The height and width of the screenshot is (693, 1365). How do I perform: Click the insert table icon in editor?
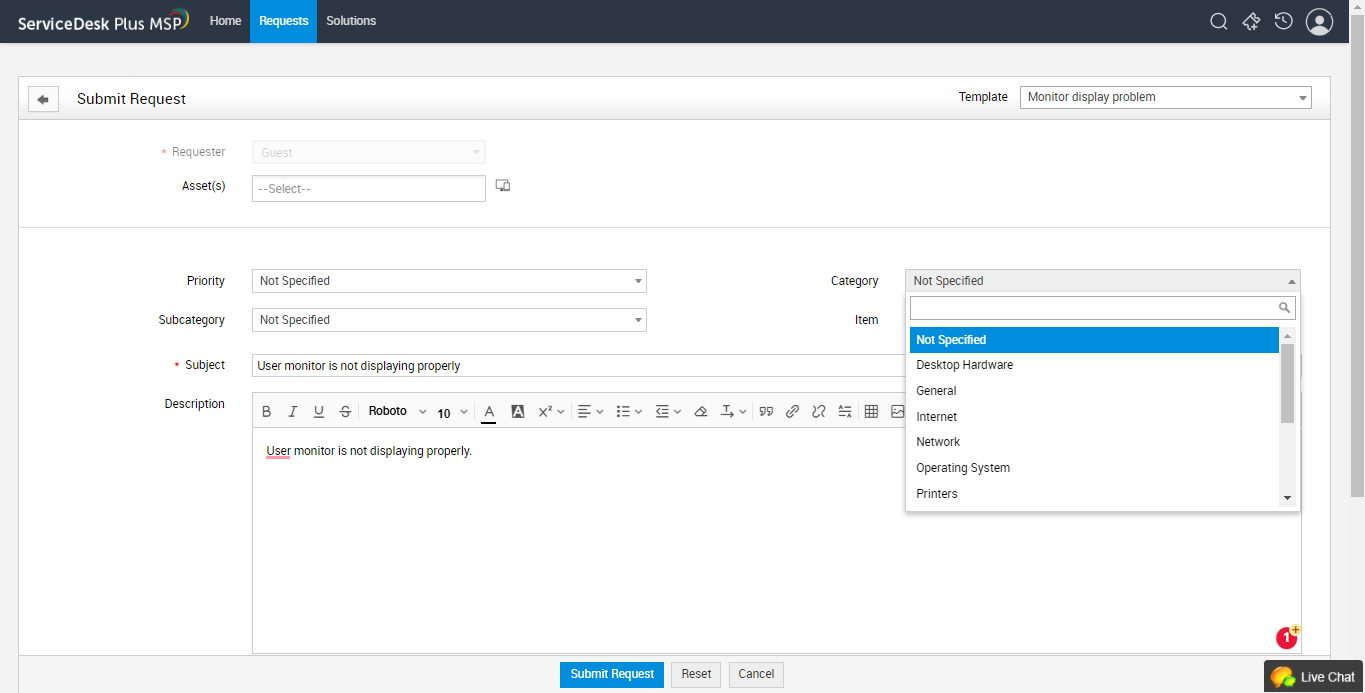(x=871, y=411)
